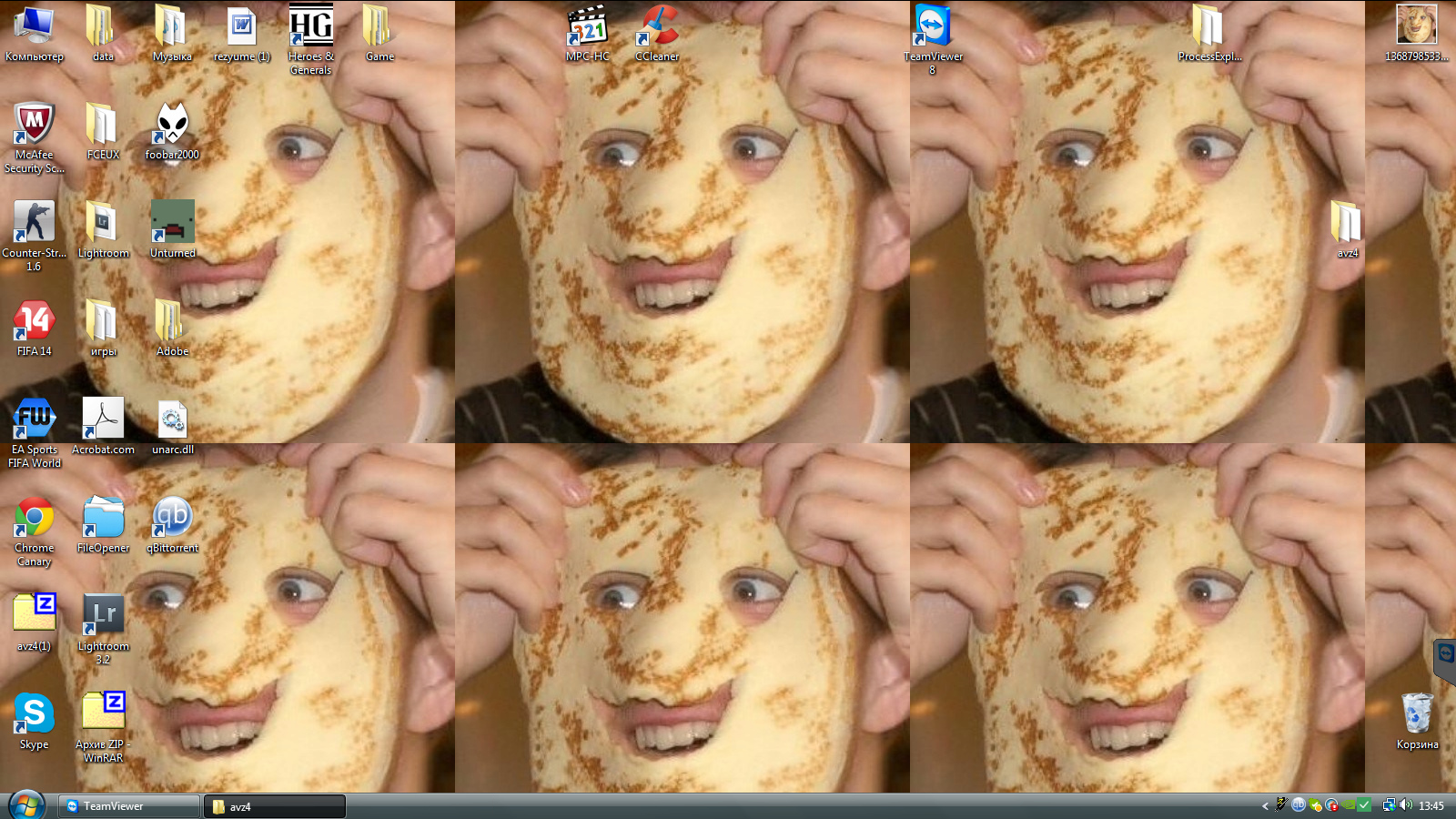Open the игры folder

click(x=103, y=329)
